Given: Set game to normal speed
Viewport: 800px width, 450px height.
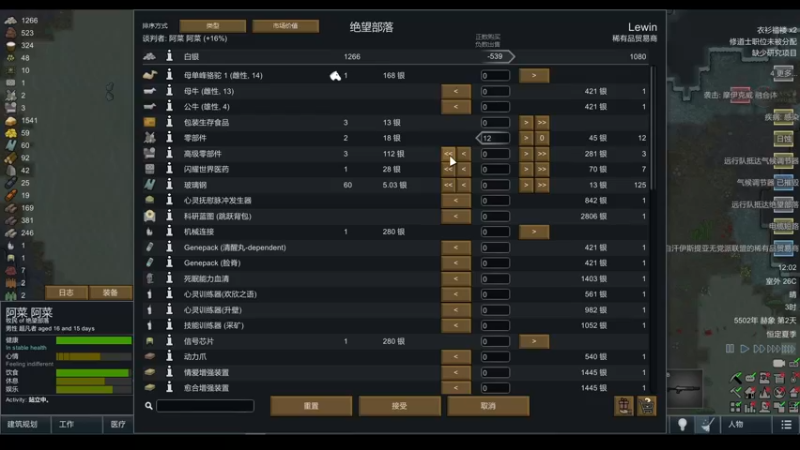Looking at the screenshot, I should (744, 348).
